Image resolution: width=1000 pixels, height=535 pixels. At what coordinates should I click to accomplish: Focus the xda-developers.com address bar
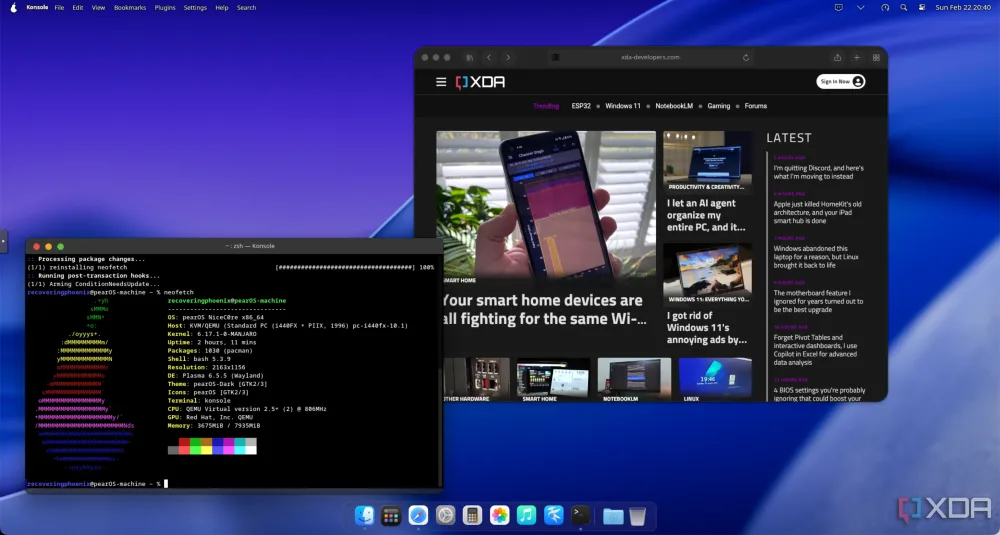click(651, 57)
